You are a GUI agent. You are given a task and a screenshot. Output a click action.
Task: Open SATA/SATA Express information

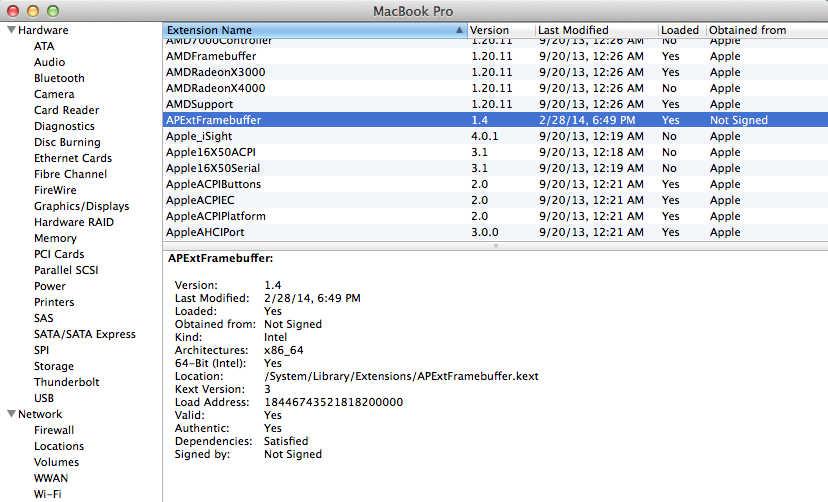coord(84,334)
